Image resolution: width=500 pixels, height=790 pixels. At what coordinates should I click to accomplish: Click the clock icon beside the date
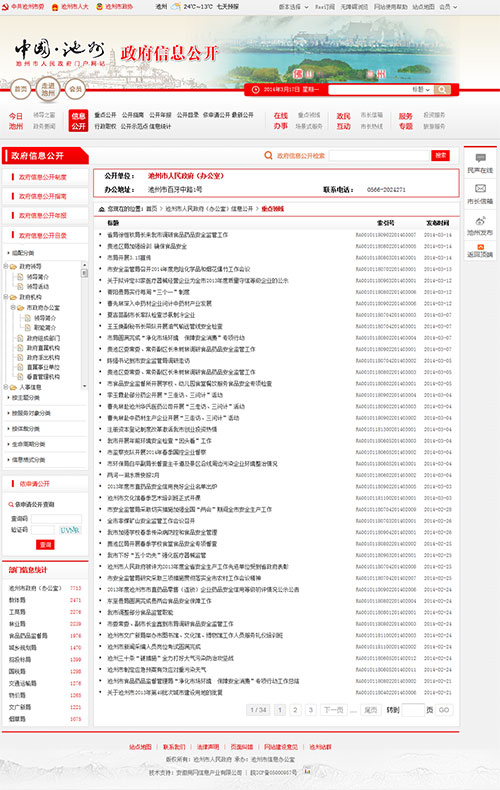pos(255,89)
